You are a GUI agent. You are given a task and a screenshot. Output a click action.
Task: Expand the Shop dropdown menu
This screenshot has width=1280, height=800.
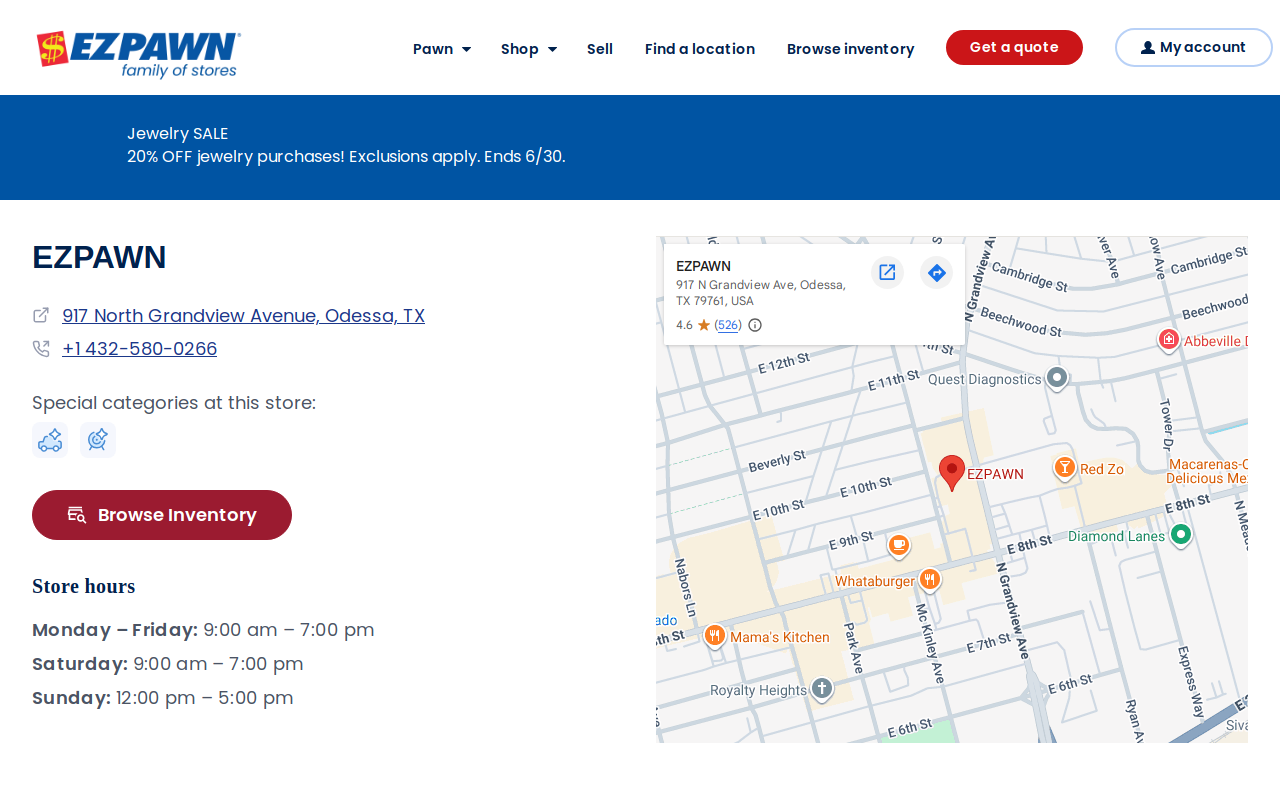[x=529, y=49]
